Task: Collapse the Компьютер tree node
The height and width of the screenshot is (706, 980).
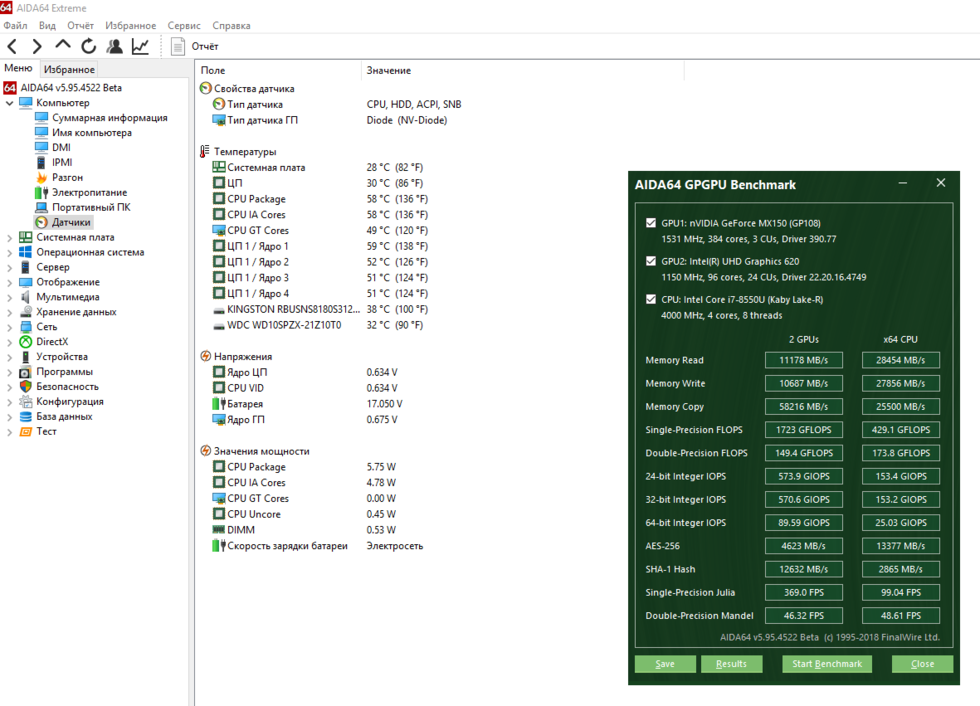Action: 10,103
